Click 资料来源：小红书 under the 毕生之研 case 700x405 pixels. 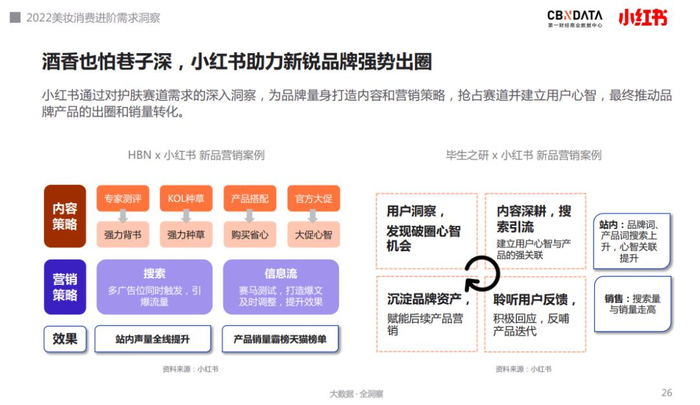[523, 369]
